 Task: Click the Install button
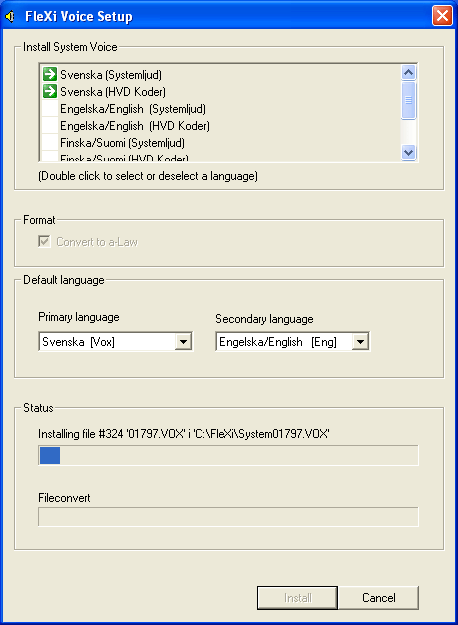coord(297,597)
